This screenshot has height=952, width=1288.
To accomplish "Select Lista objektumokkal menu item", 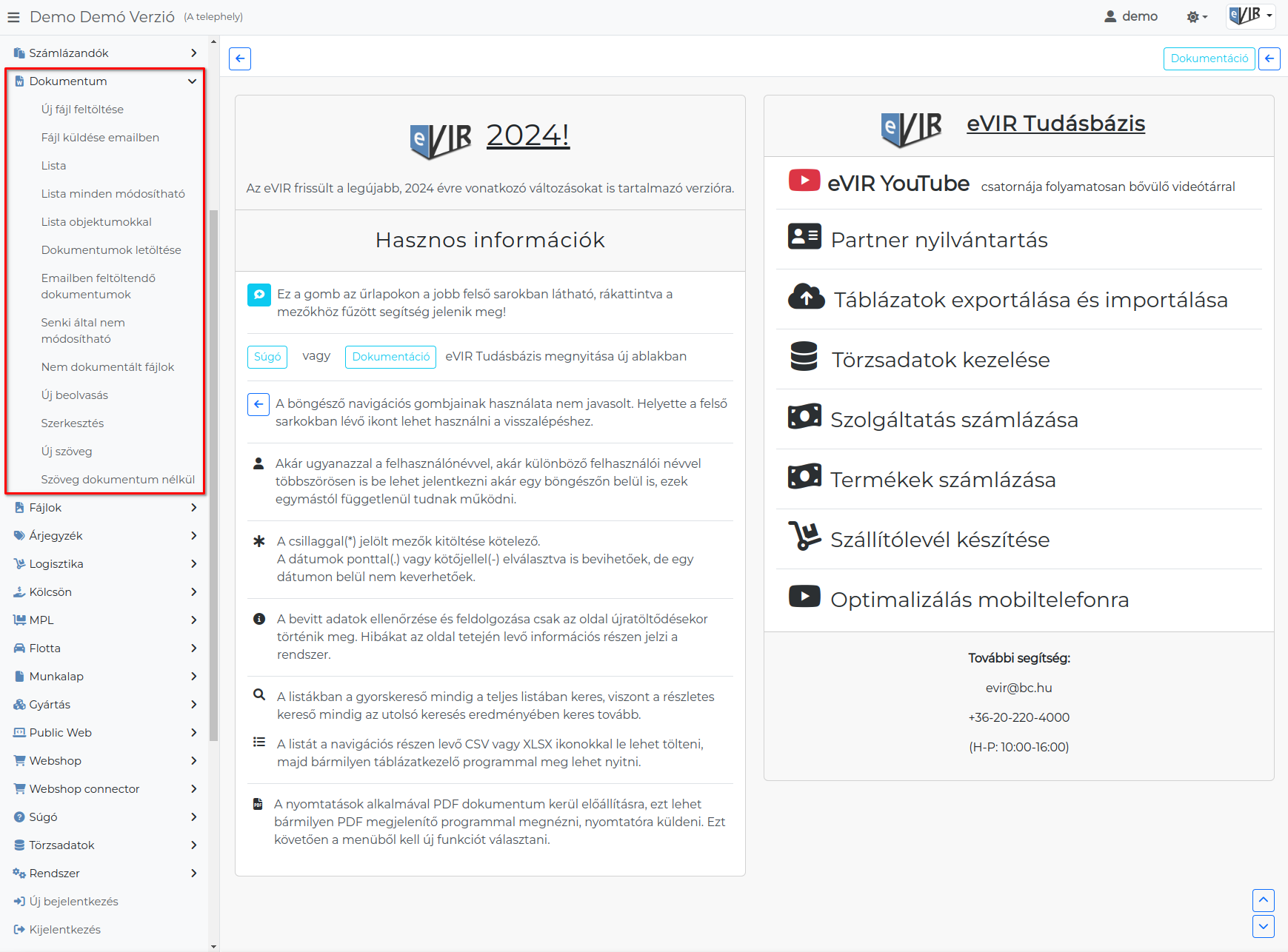I will (96, 222).
